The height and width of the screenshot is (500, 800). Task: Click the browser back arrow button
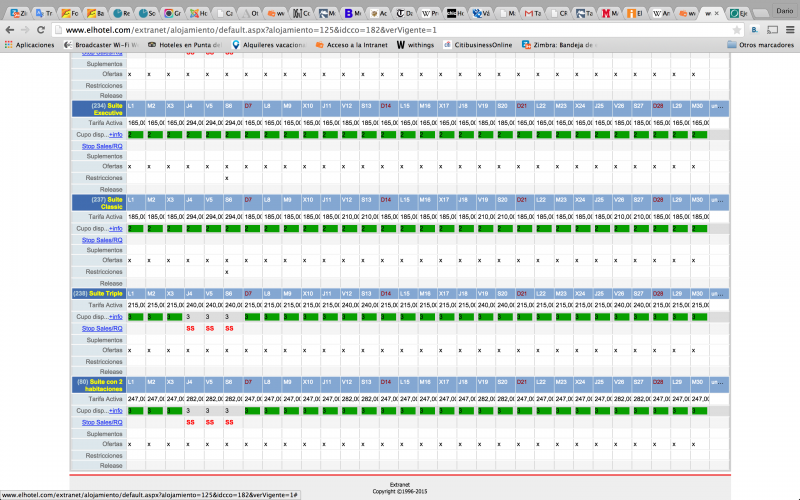click(10, 30)
